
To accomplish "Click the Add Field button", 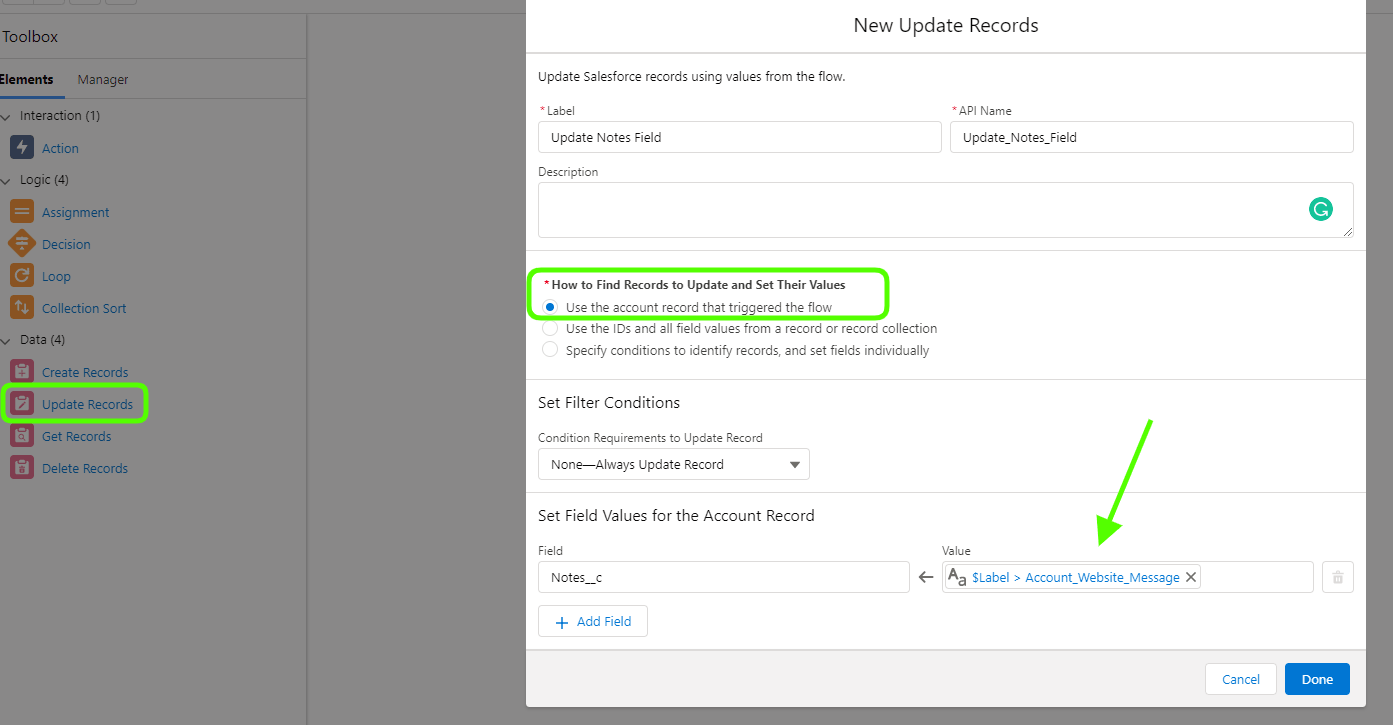I will [592, 620].
